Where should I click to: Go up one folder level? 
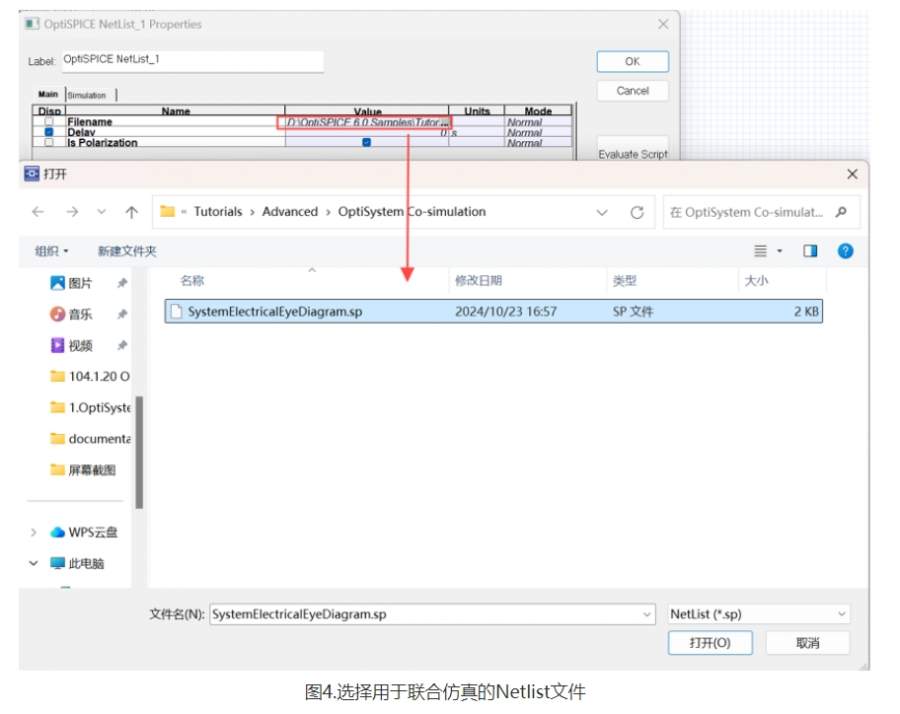pos(131,212)
